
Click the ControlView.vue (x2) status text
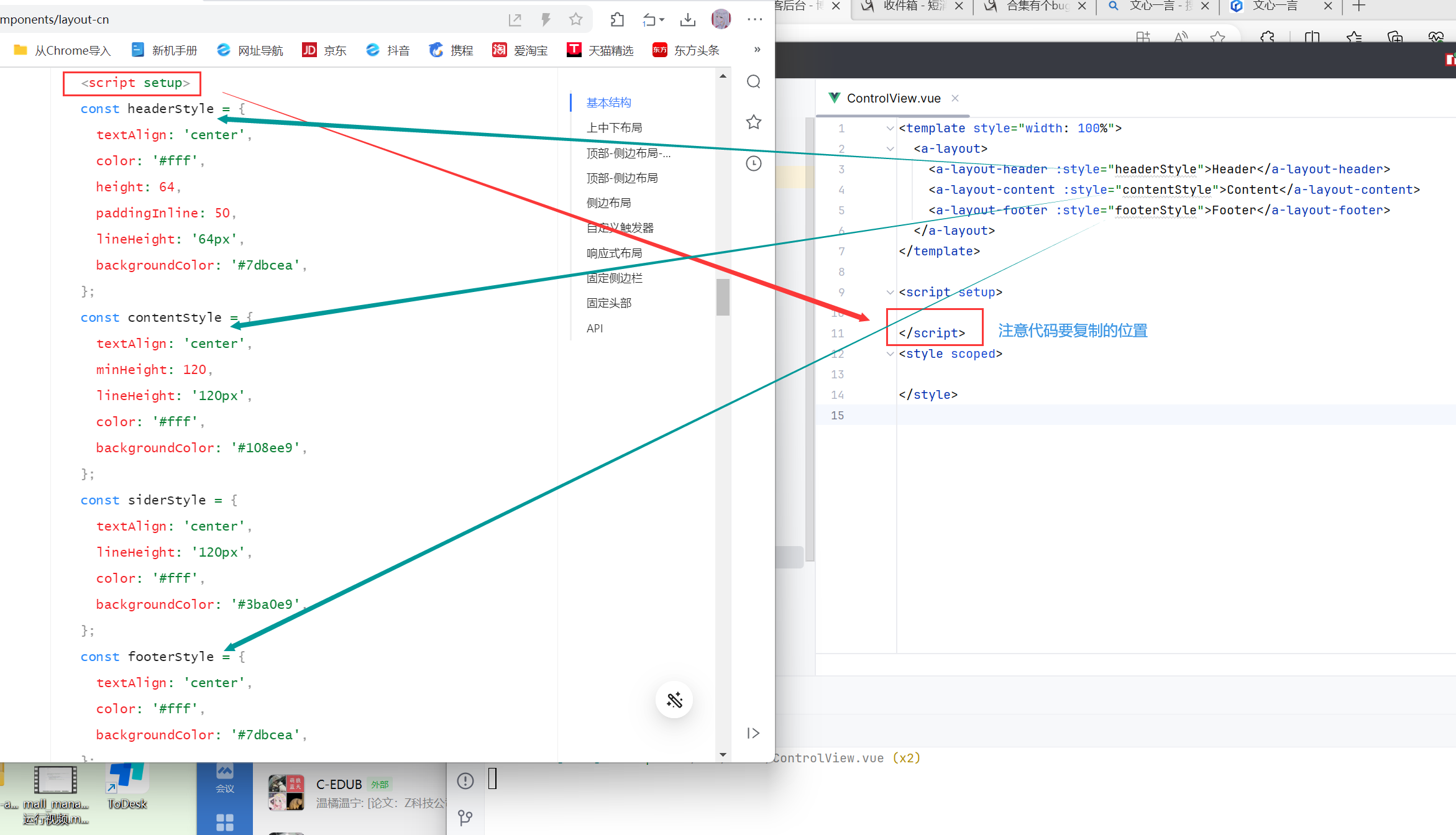[x=846, y=759]
